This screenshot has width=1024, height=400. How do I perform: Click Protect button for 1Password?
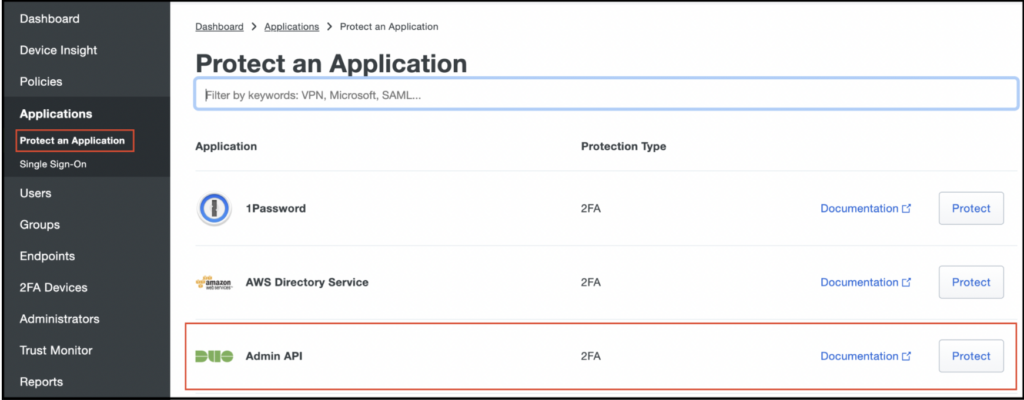(x=971, y=208)
